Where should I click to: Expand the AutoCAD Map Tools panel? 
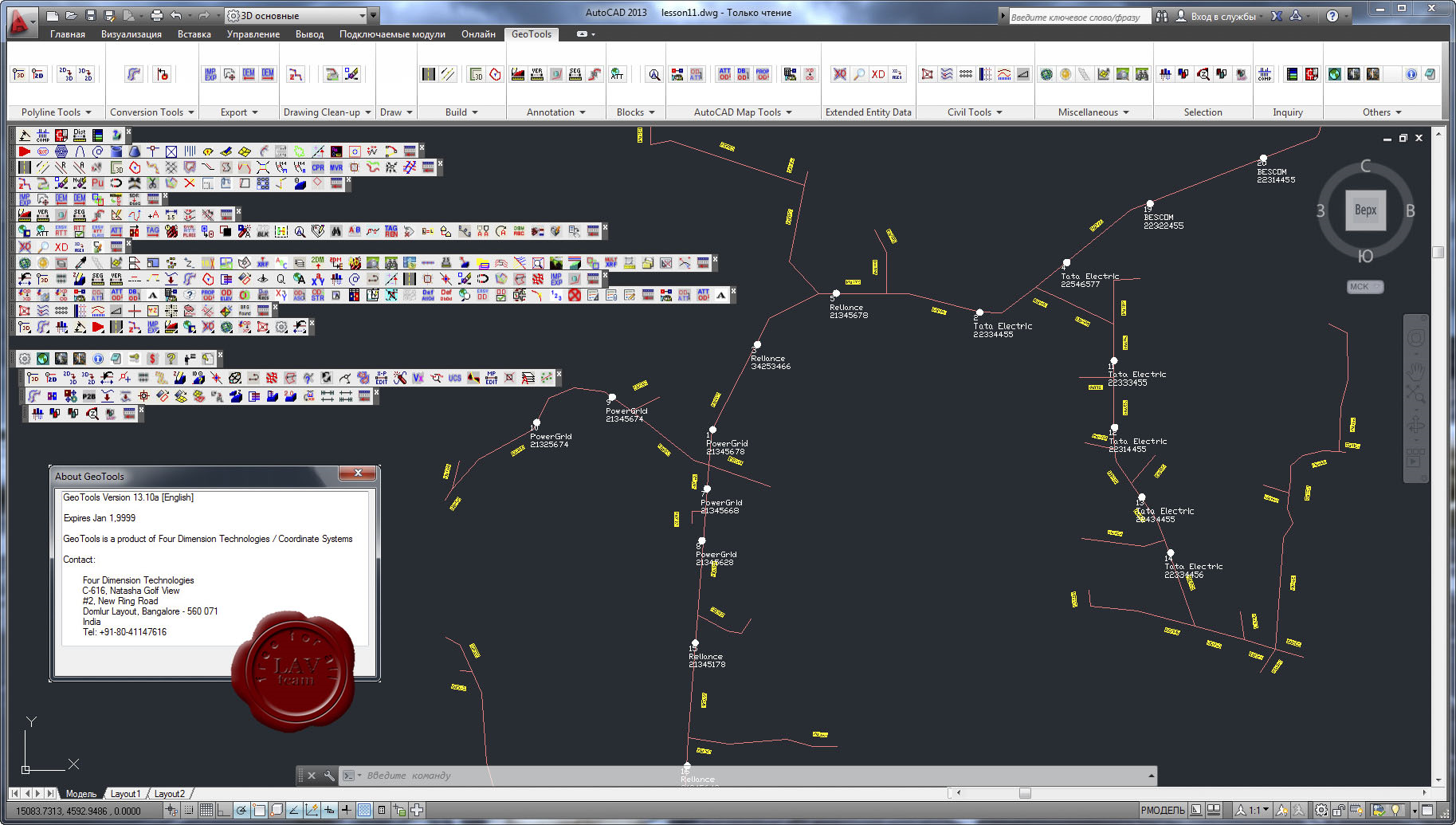(x=743, y=112)
